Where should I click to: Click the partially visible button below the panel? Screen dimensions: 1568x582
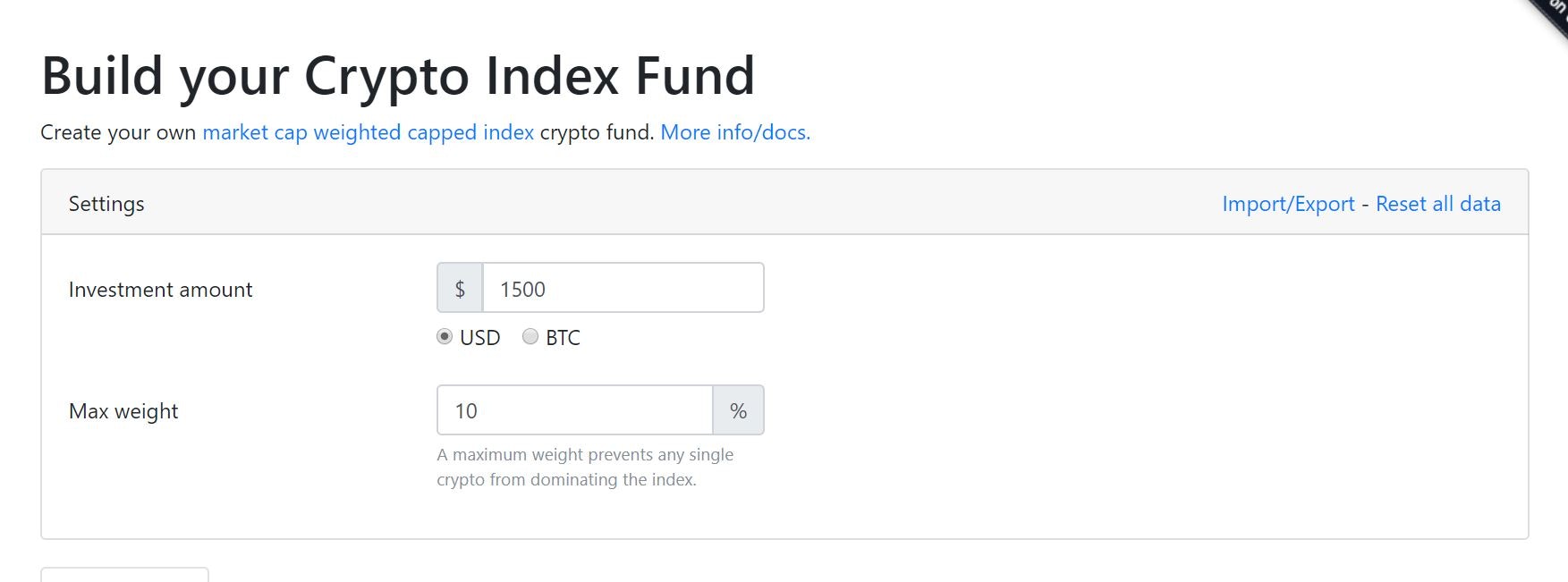123,577
